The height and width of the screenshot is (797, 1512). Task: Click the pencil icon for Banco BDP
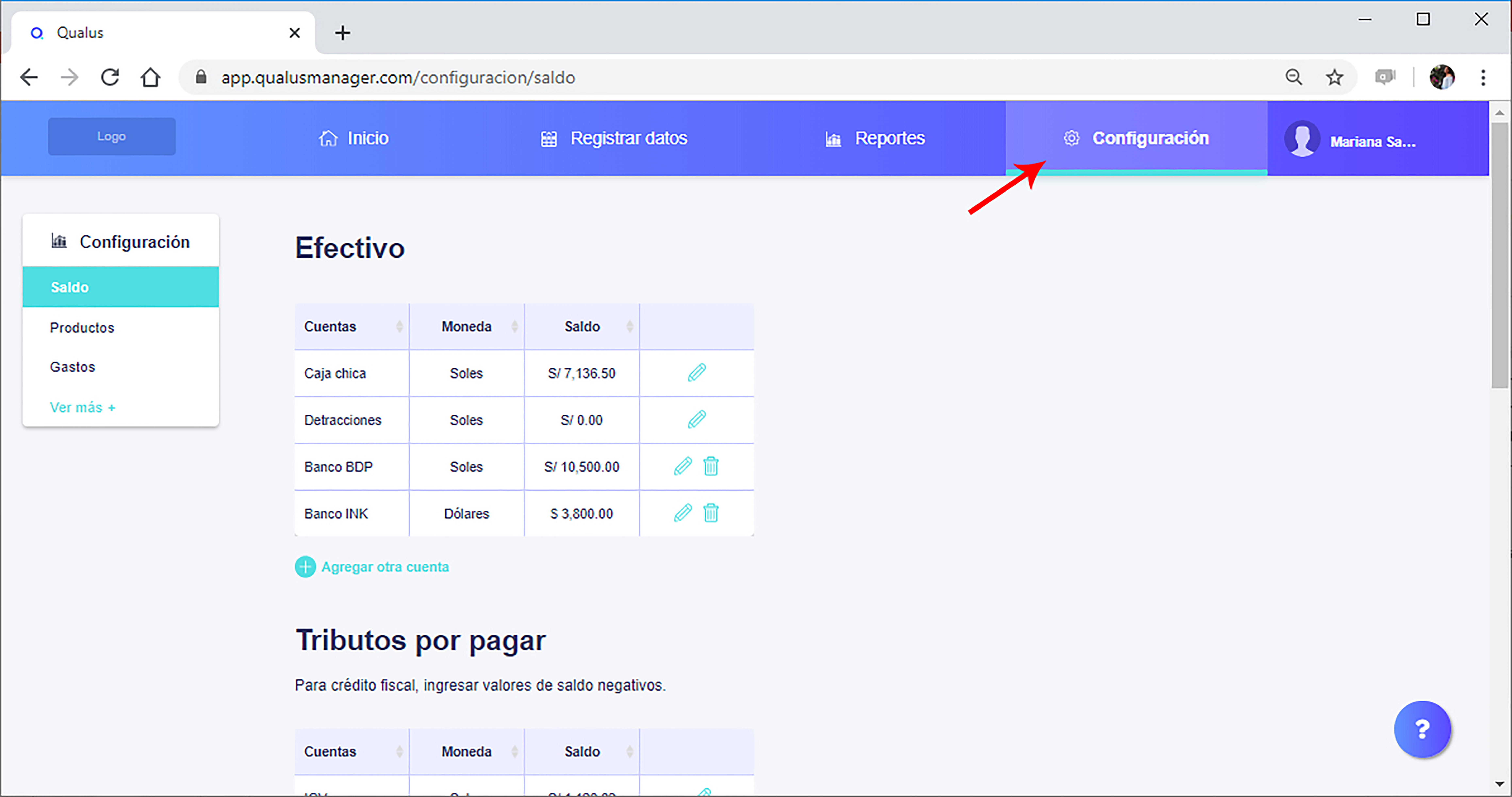point(683,467)
